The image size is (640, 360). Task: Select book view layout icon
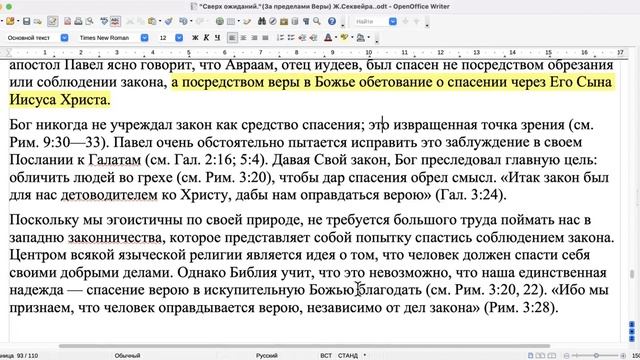(551, 356)
